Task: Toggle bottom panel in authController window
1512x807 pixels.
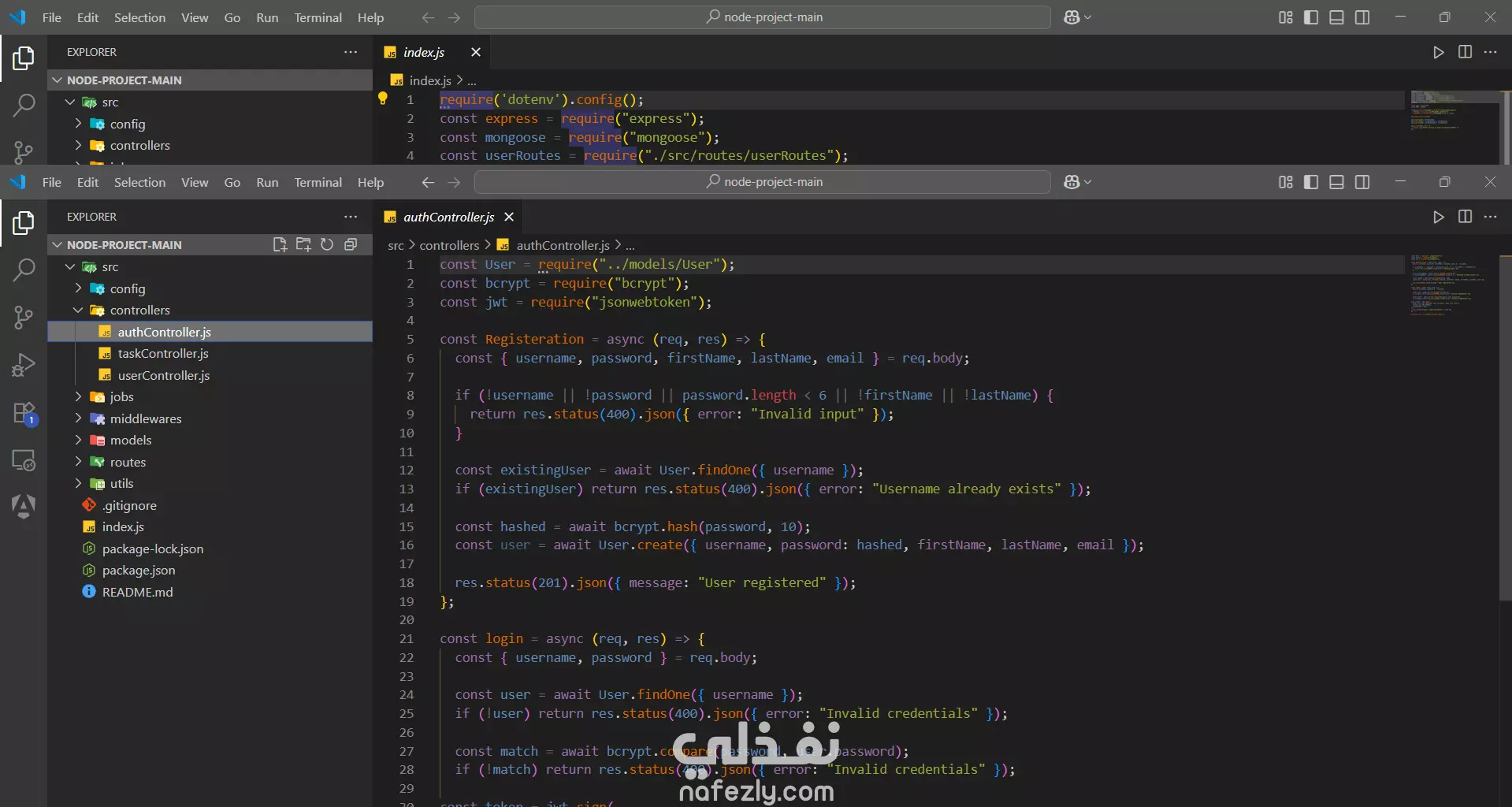Action: point(1336,182)
